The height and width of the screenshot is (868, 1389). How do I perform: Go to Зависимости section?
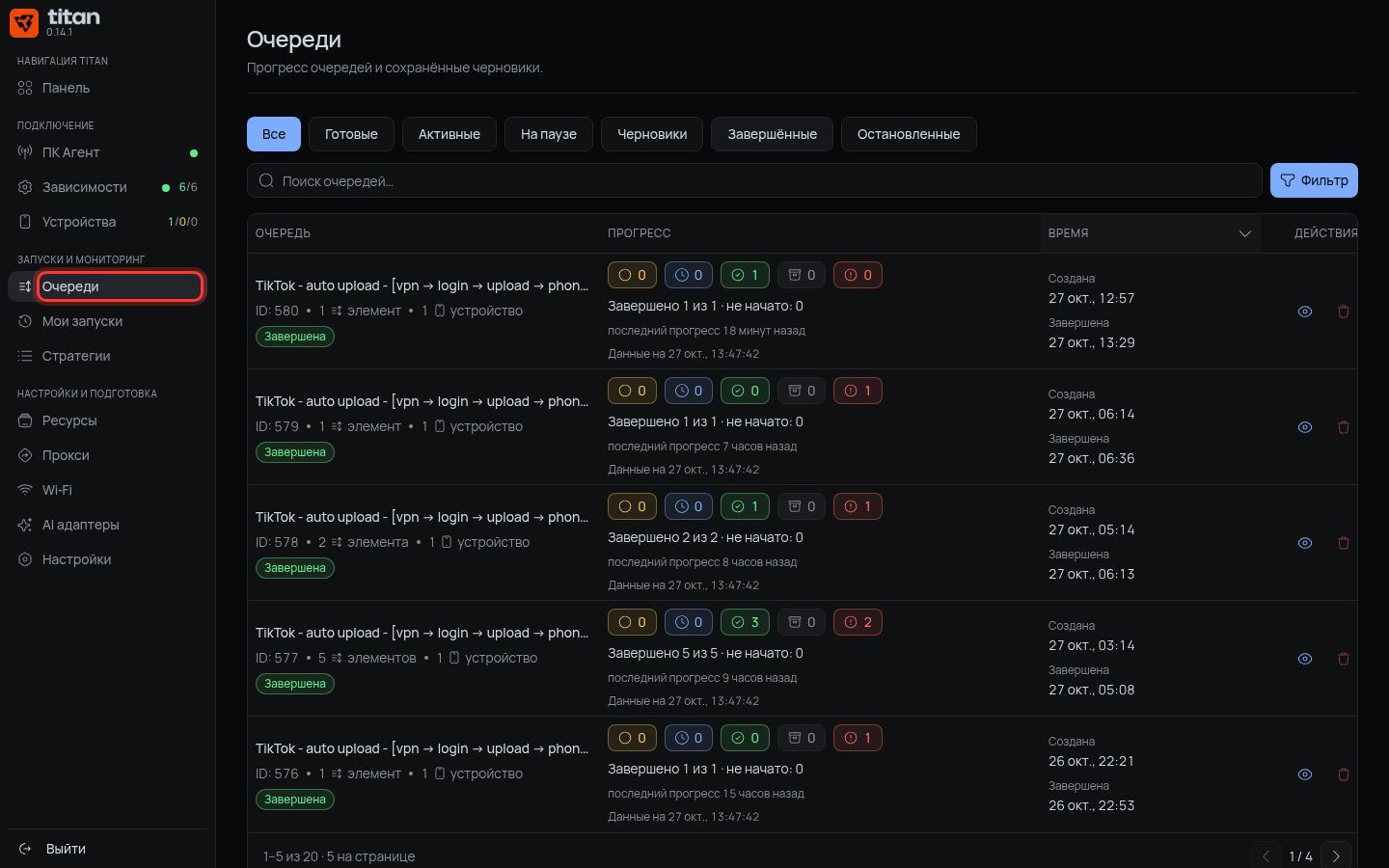tap(107, 187)
